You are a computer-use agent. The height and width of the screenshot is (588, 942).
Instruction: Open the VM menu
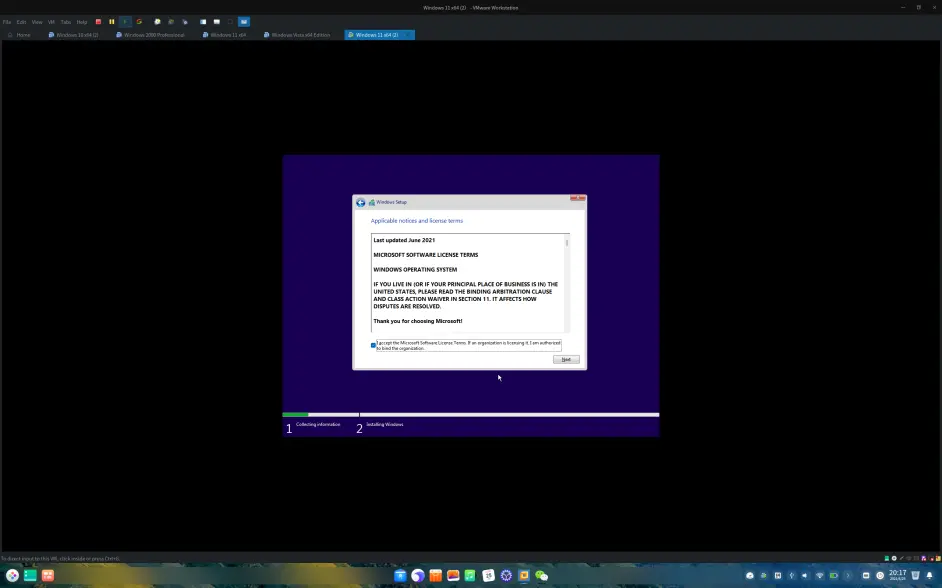(51, 22)
